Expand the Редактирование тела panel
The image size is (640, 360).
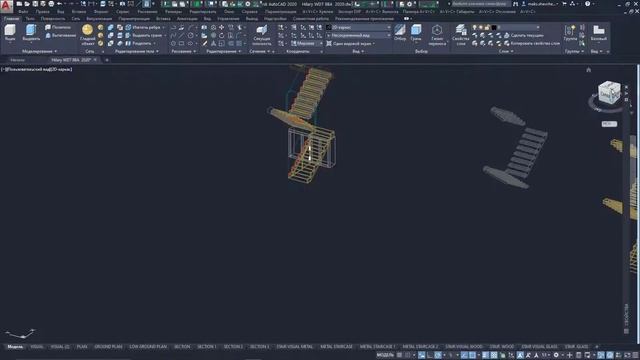pyautogui.click(x=137, y=51)
